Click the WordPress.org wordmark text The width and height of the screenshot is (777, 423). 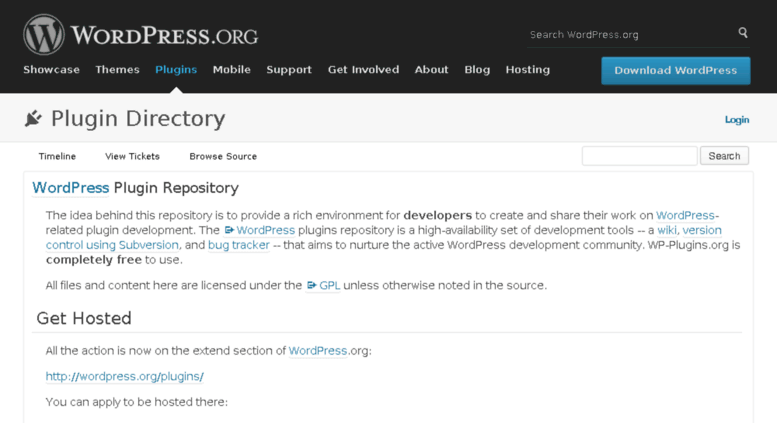[x=164, y=36]
